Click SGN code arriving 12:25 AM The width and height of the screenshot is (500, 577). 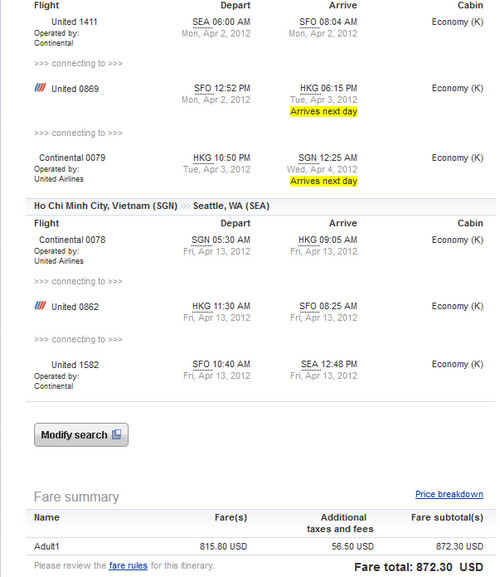pyautogui.click(x=308, y=158)
